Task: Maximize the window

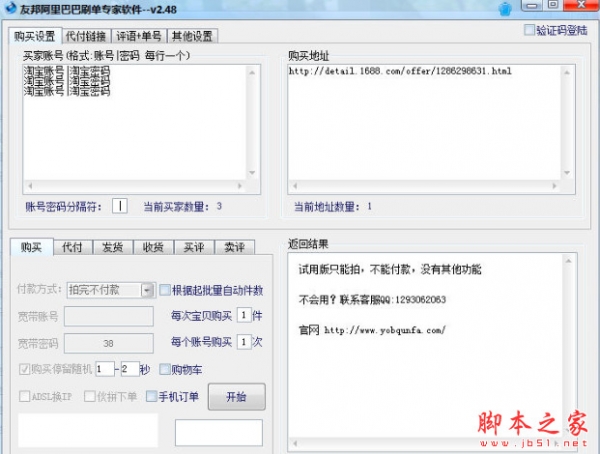Action: pyautogui.click(x=553, y=5)
